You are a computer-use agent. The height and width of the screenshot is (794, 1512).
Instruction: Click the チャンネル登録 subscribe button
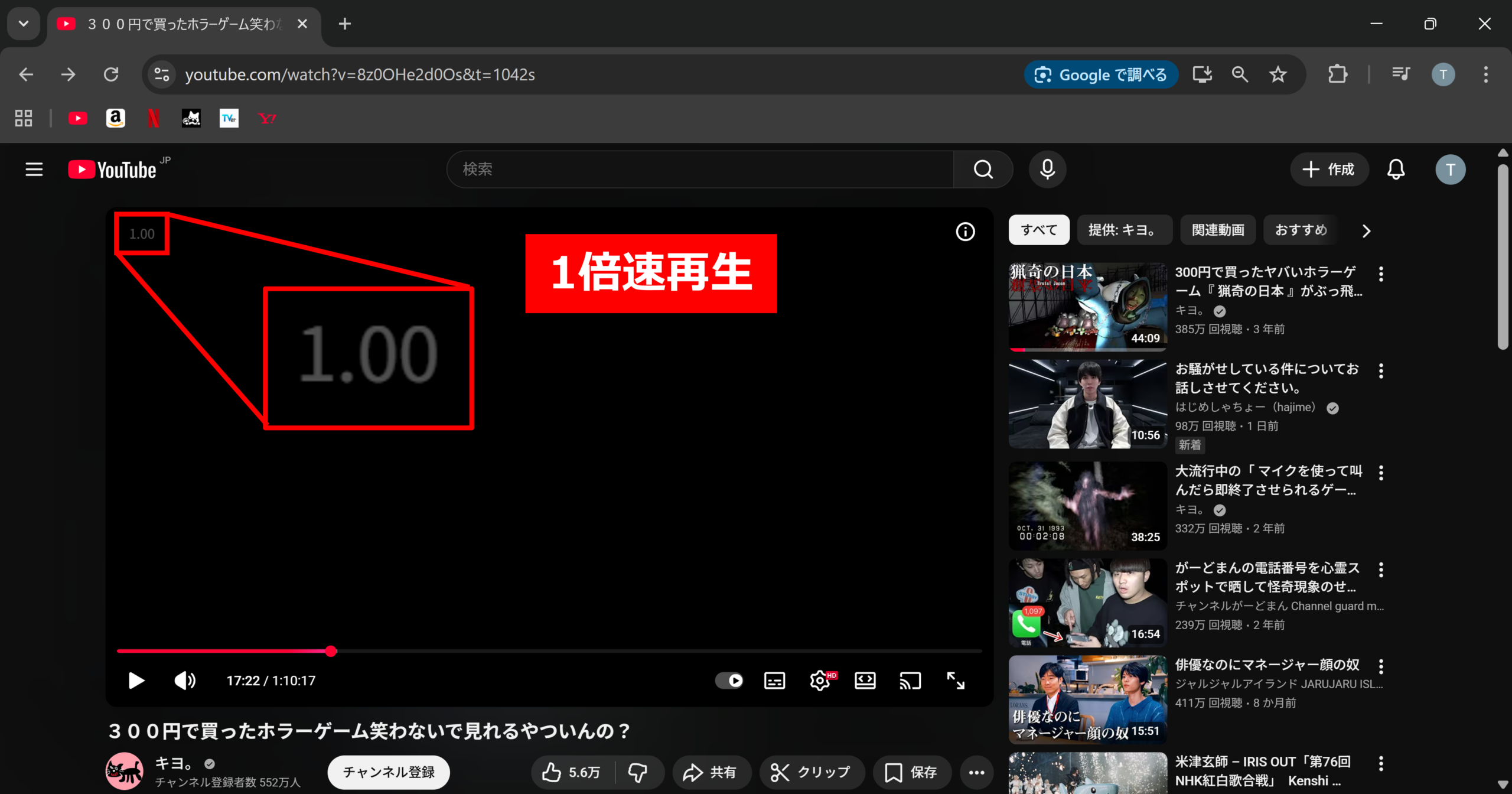pyautogui.click(x=389, y=772)
